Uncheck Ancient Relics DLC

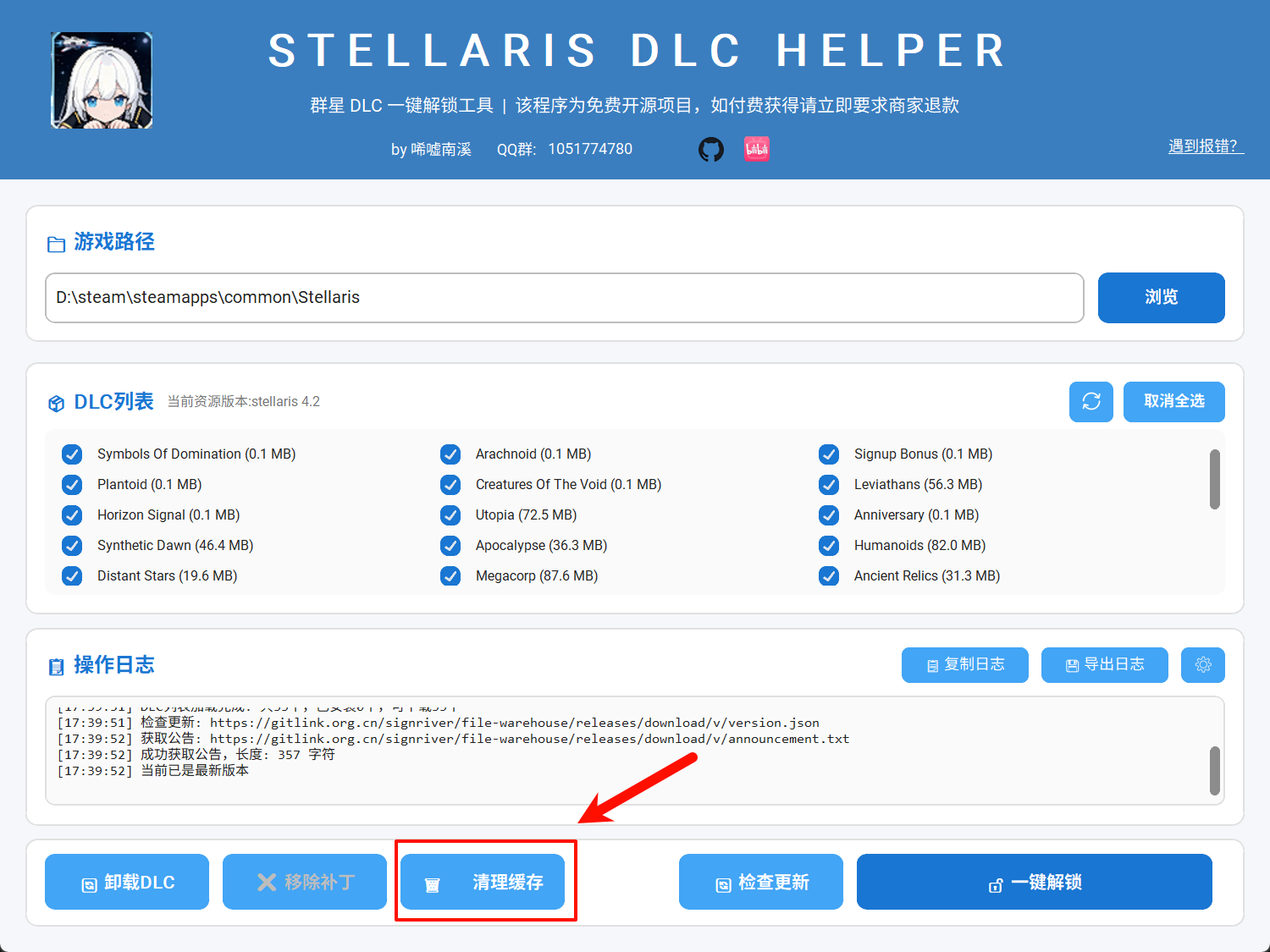pos(829,576)
